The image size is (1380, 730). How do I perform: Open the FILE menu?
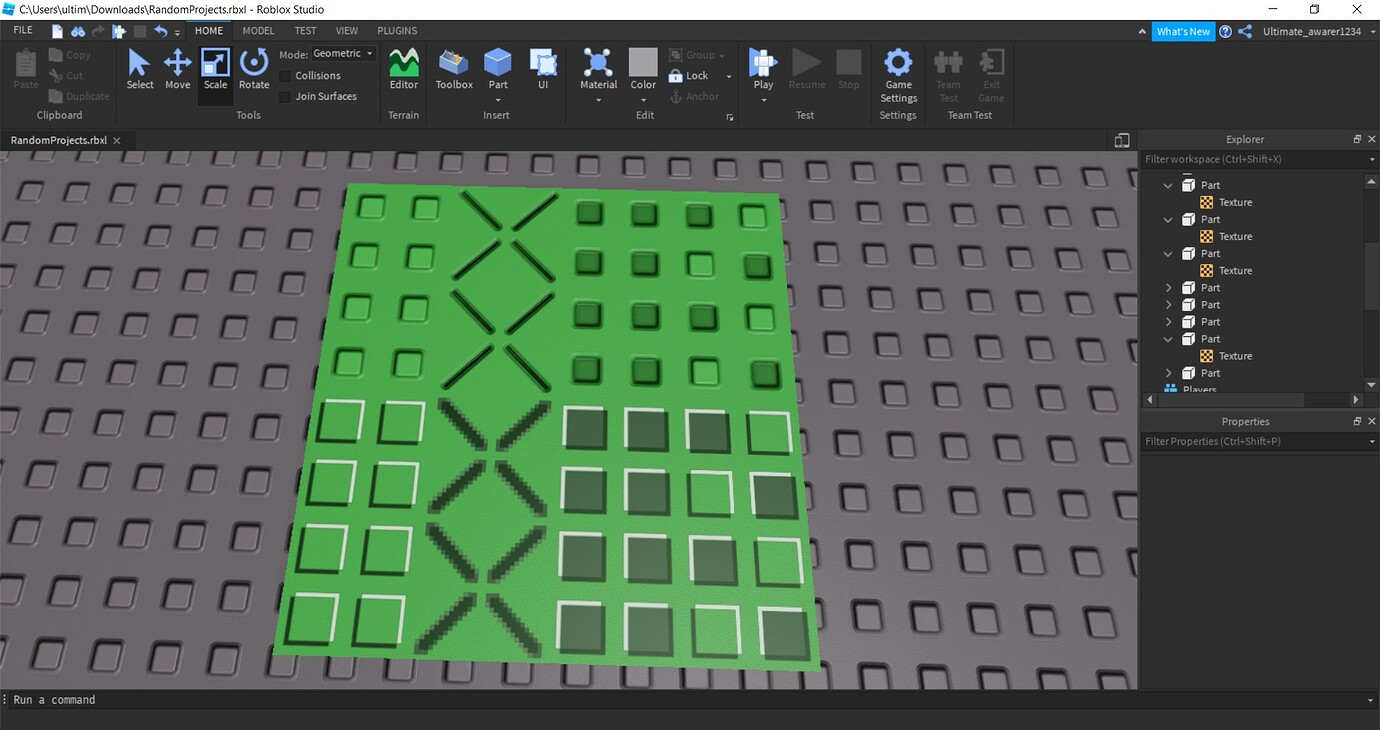point(21,30)
